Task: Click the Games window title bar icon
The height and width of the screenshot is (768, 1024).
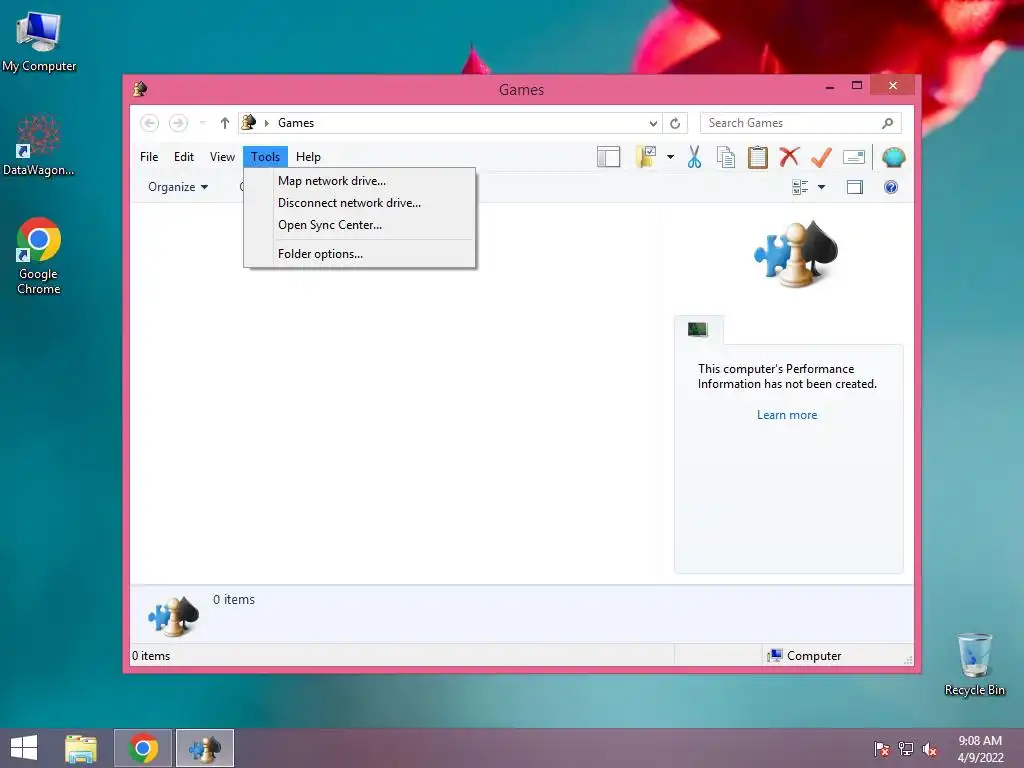Action: click(x=140, y=89)
